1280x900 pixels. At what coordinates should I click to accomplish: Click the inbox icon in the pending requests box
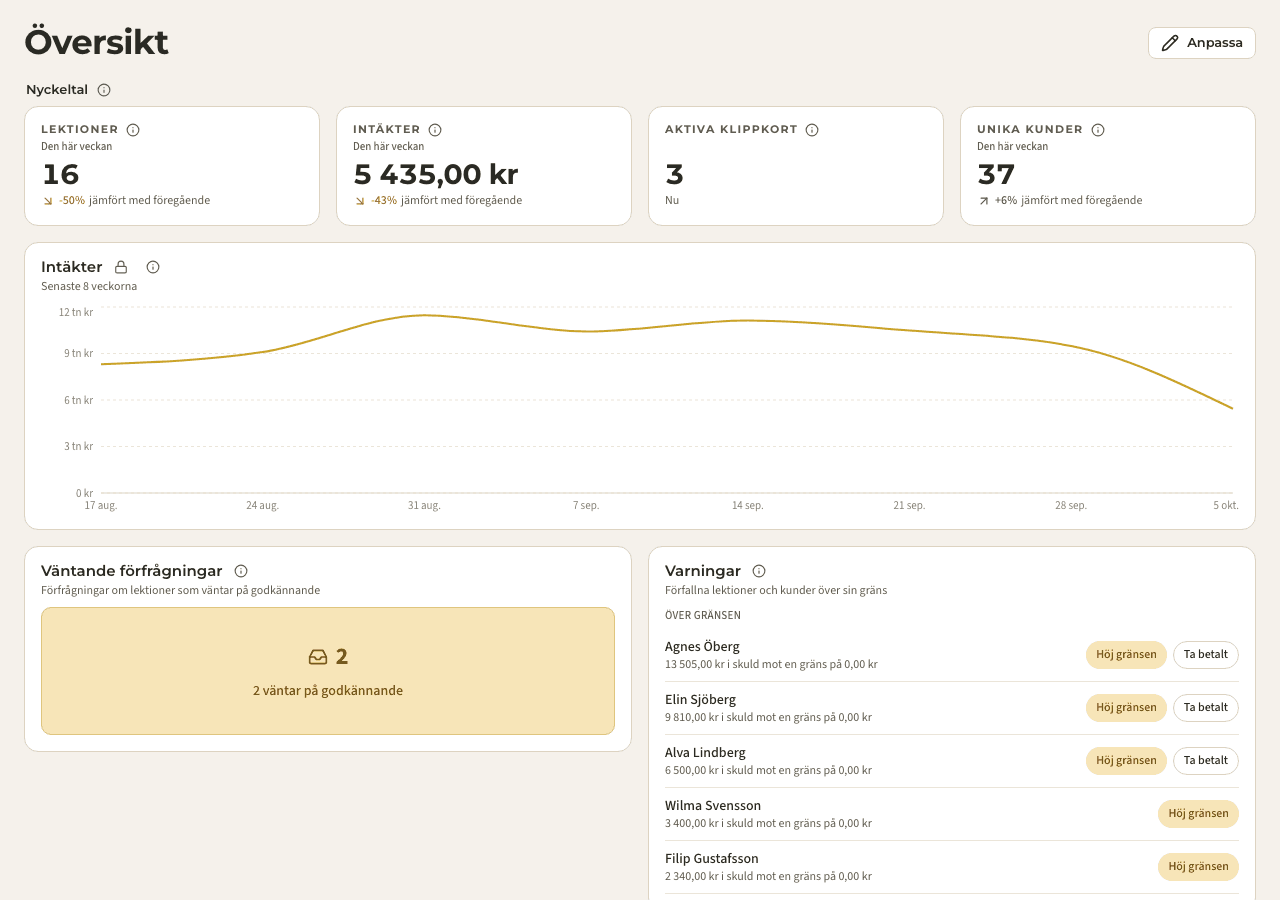pyautogui.click(x=318, y=657)
